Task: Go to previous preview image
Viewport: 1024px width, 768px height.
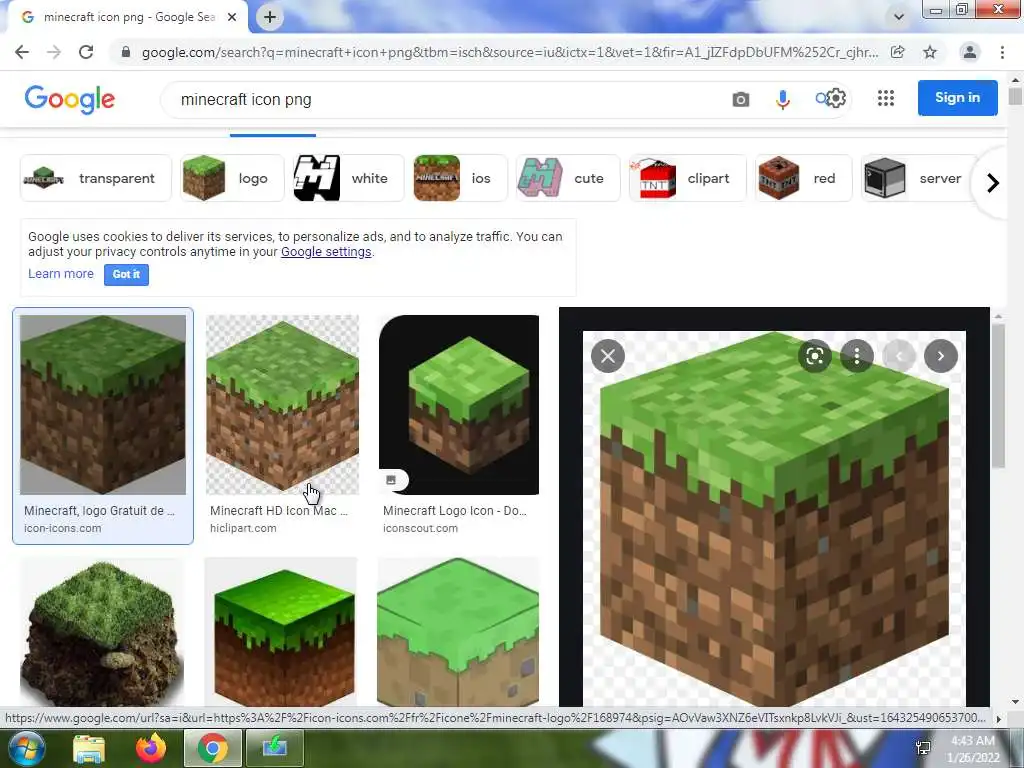Action: 899,356
